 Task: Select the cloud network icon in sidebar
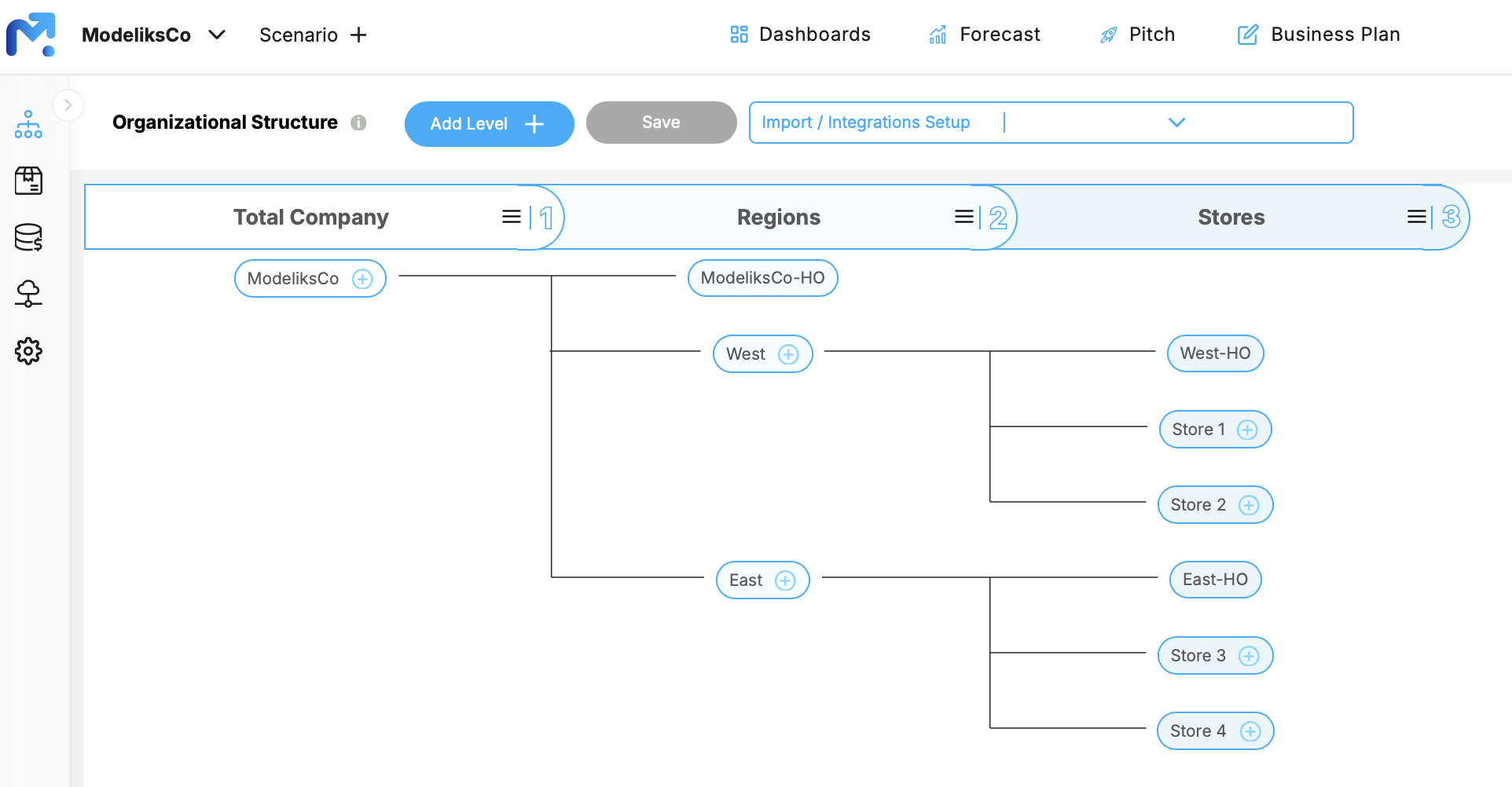pos(28,294)
